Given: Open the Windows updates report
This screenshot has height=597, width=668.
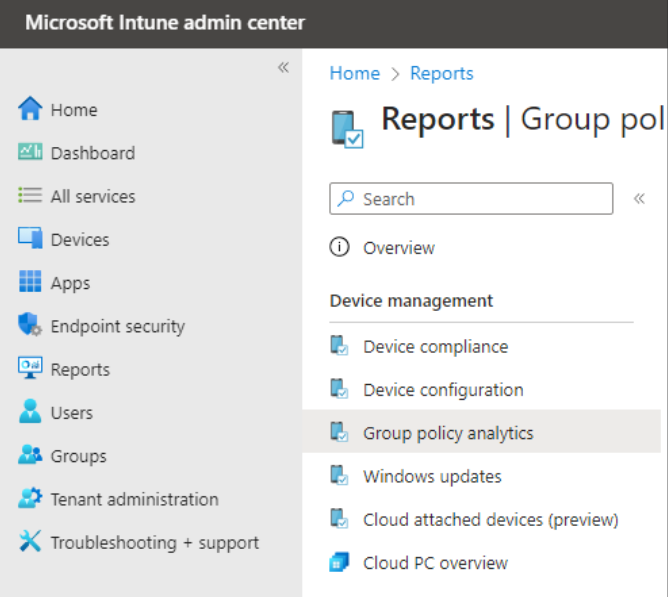Looking at the screenshot, I should tap(432, 476).
